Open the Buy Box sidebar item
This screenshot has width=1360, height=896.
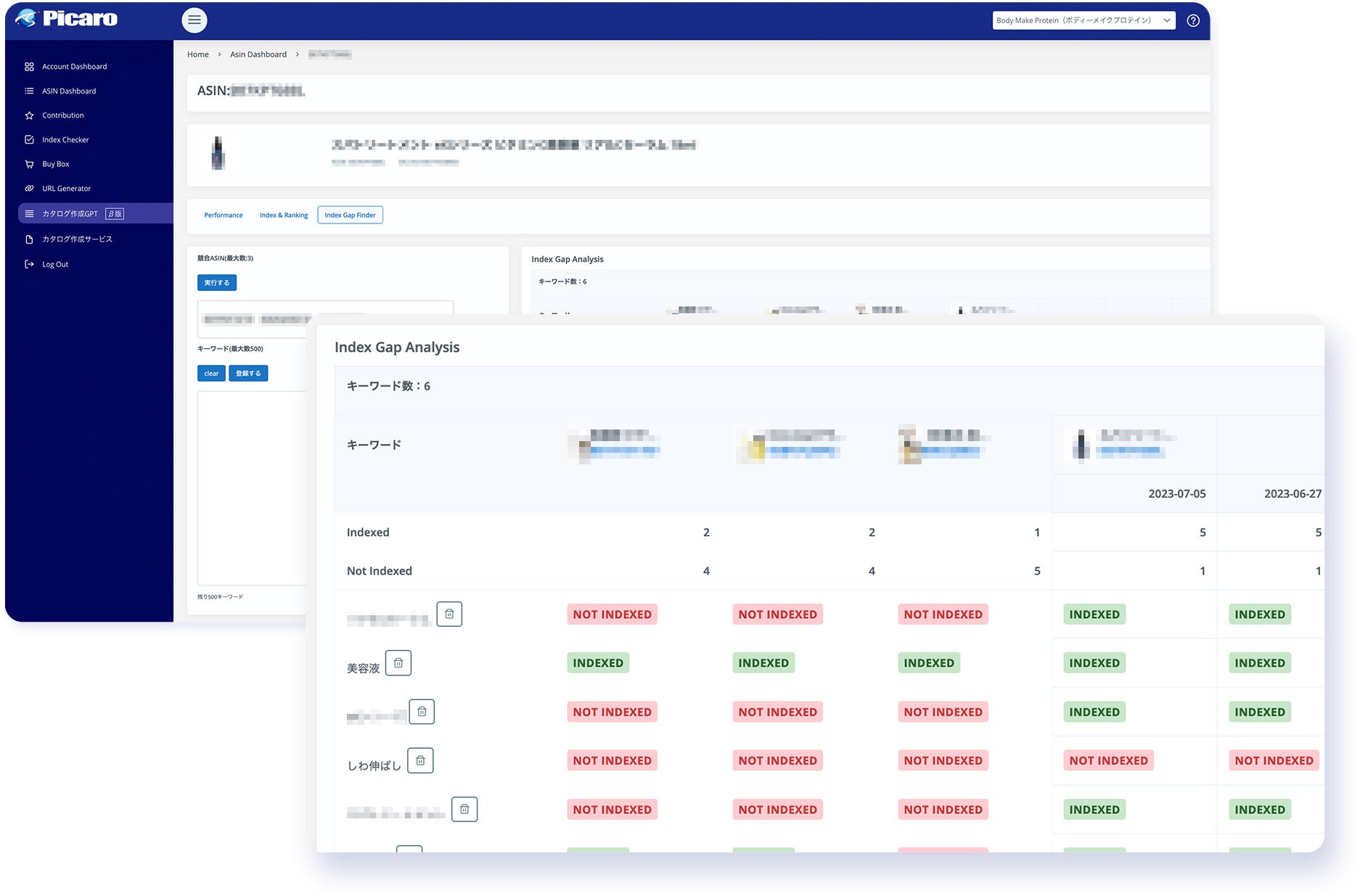(56, 164)
